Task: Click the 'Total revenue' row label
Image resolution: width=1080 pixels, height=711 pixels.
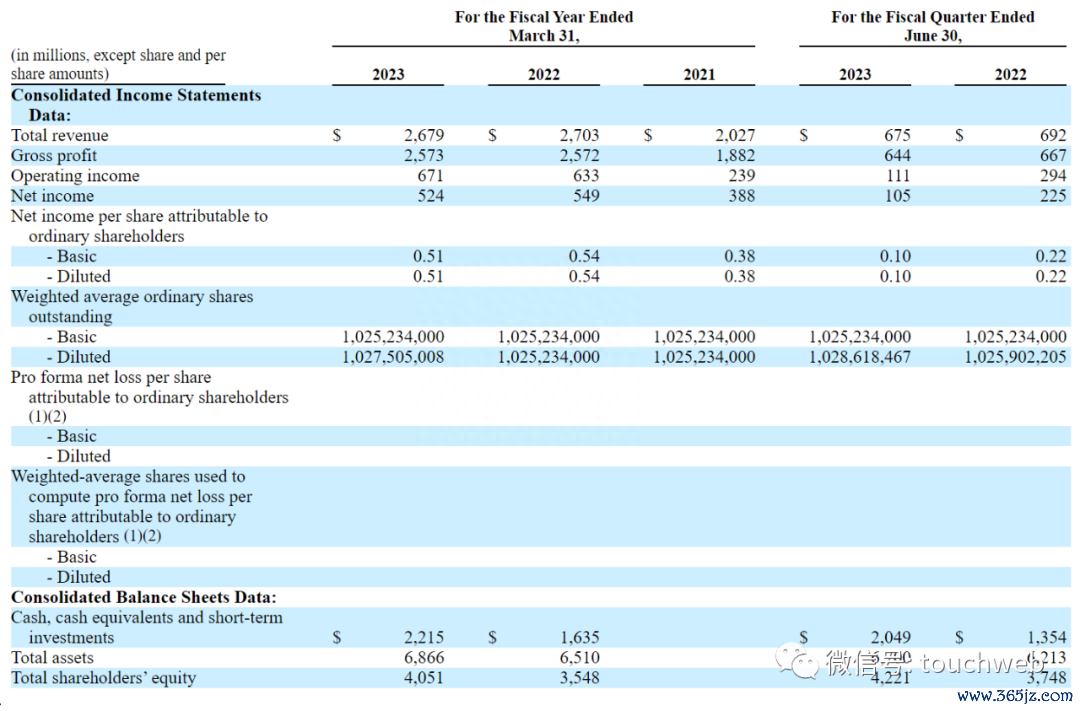Action: (x=59, y=135)
